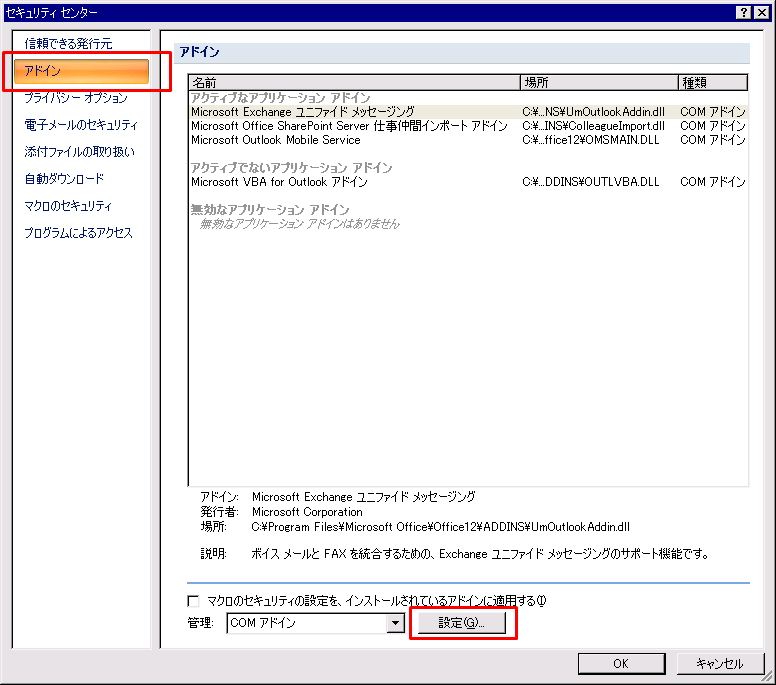Select アドイン in the sidebar
Viewport: 776px width, 685px height.
coord(81,71)
